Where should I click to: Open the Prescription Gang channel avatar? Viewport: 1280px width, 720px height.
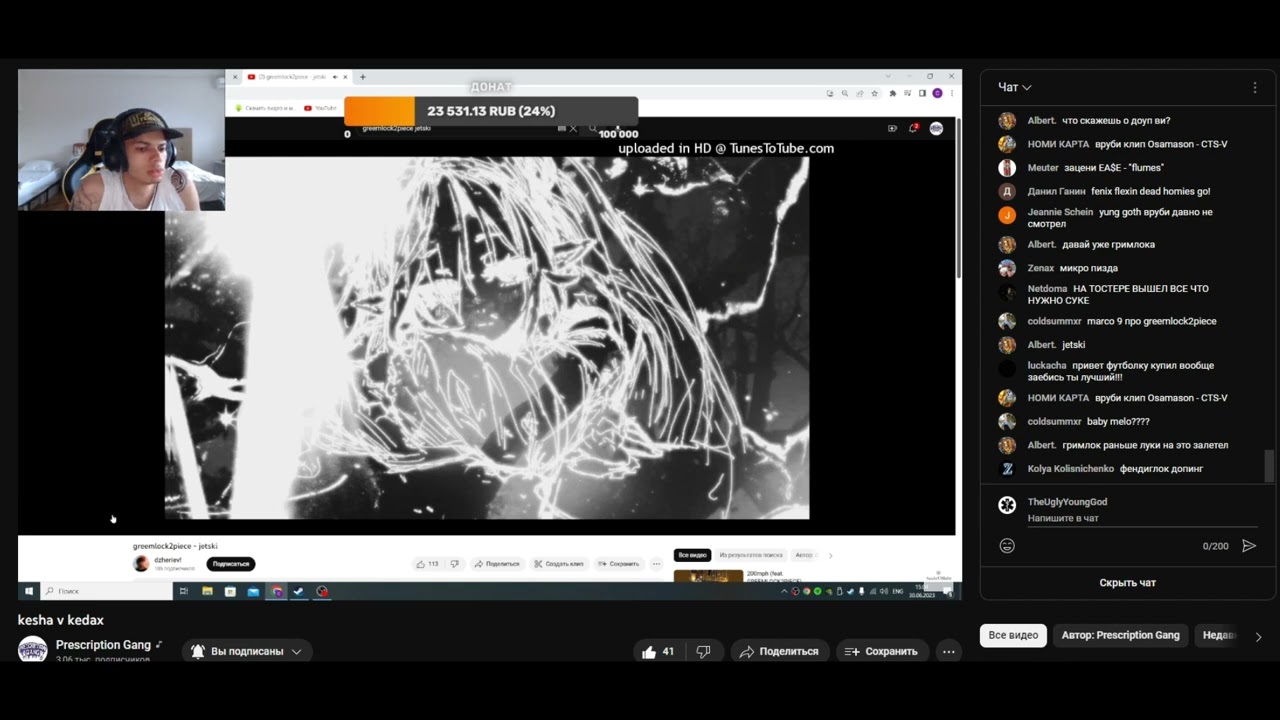[33, 649]
